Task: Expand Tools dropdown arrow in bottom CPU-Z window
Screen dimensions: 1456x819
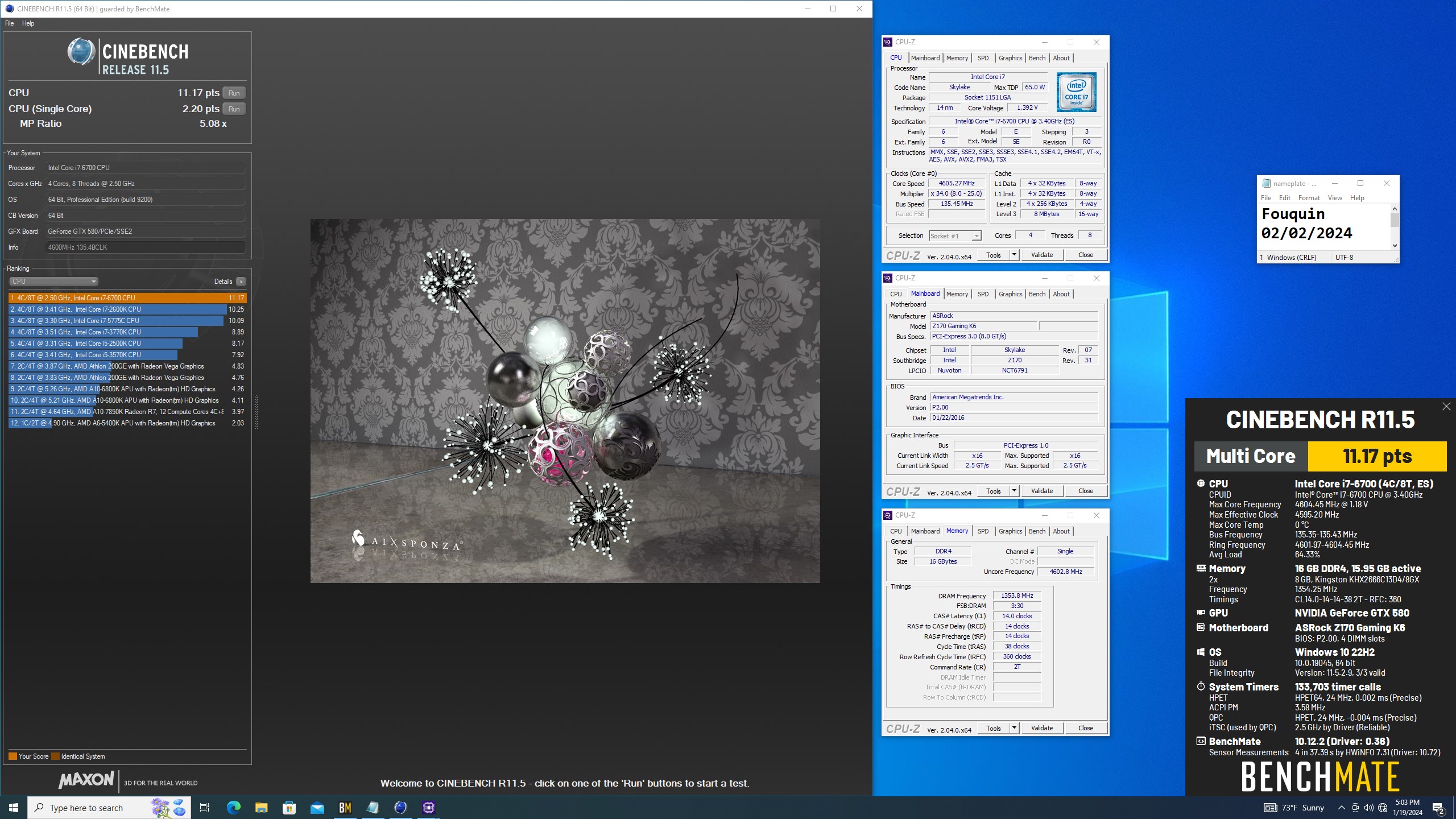Action: [x=1014, y=728]
